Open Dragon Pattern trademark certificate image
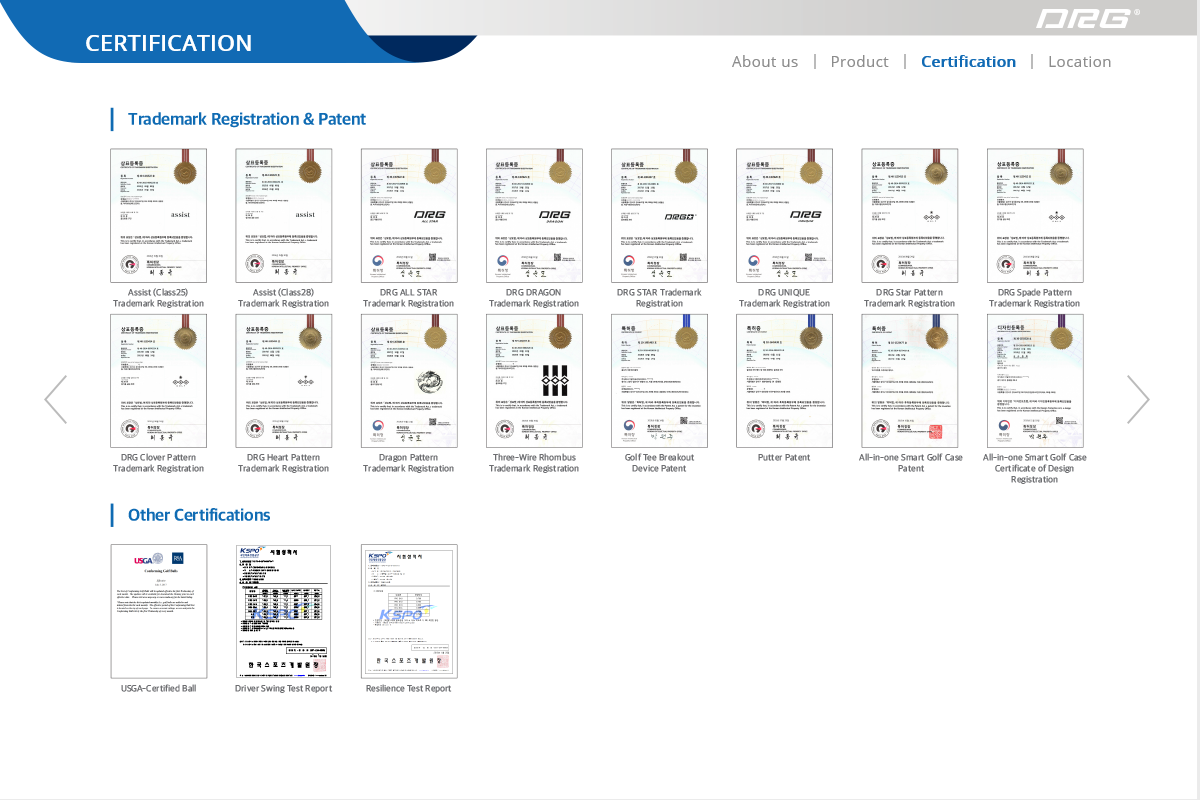The image size is (1200, 800). pyautogui.click(x=409, y=381)
